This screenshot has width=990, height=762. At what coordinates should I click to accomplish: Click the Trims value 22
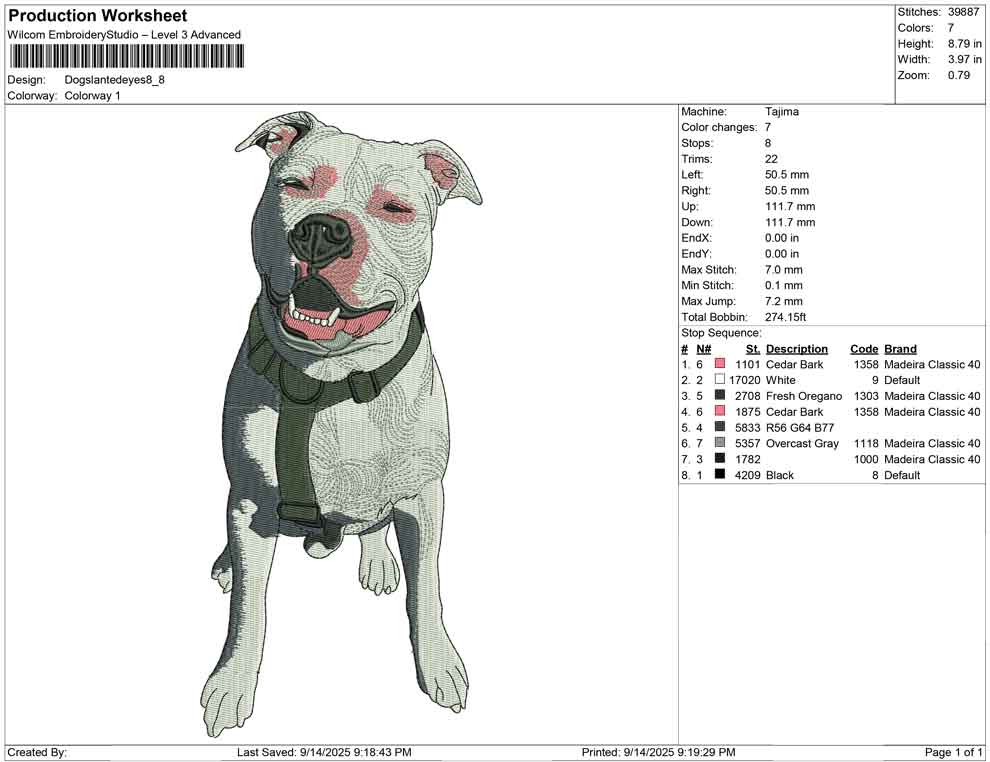coord(771,159)
